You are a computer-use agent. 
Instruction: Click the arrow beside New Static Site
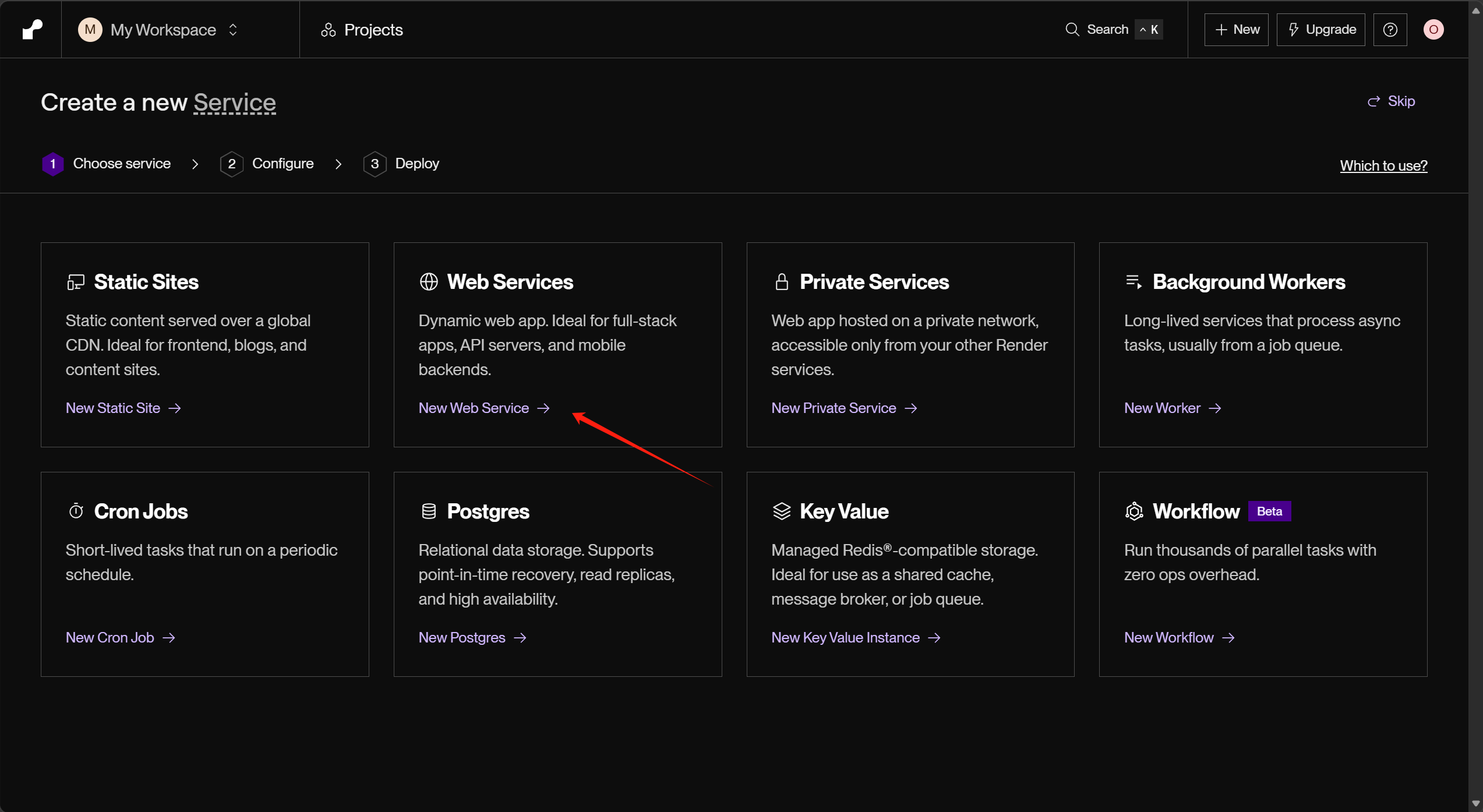175,408
